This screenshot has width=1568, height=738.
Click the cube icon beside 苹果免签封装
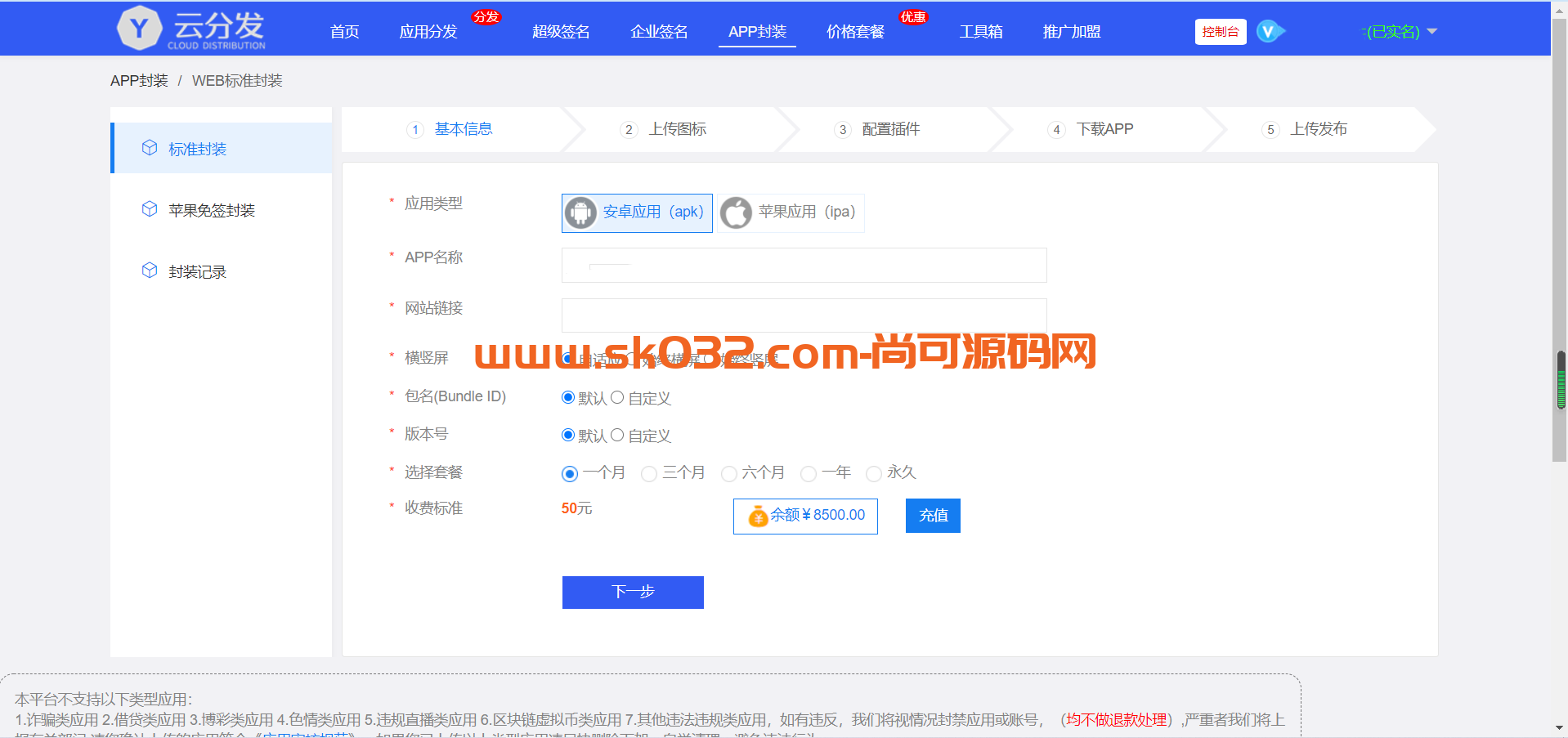(x=150, y=209)
